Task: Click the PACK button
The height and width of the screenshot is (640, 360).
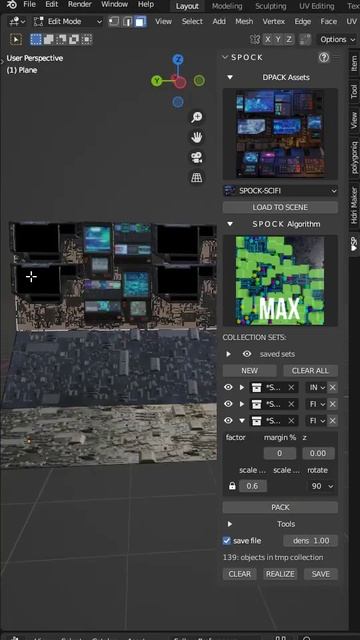Action: point(280,507)
